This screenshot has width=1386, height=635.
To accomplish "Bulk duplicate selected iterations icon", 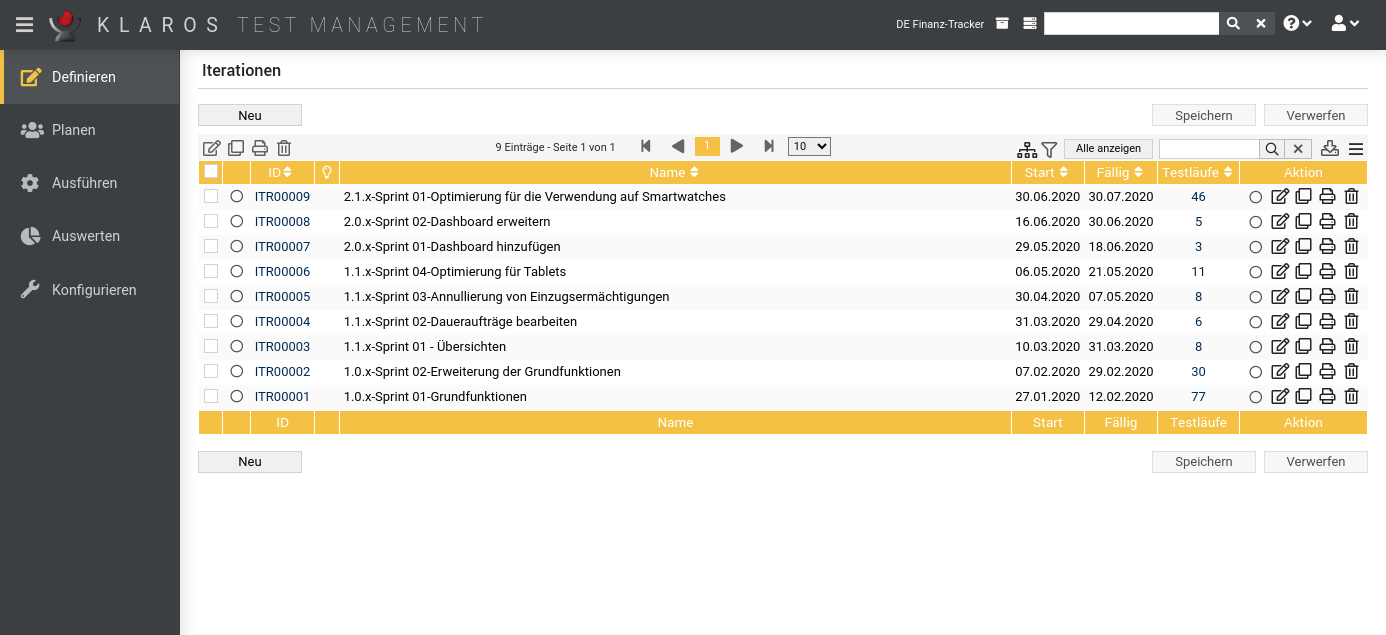I will [236, 148].
